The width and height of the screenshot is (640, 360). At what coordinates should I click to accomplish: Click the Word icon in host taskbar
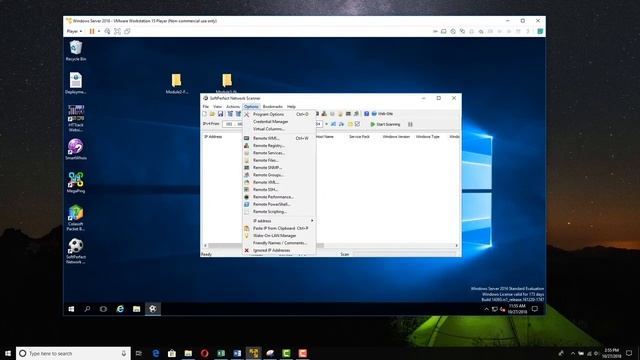click(x=237, y=353)
